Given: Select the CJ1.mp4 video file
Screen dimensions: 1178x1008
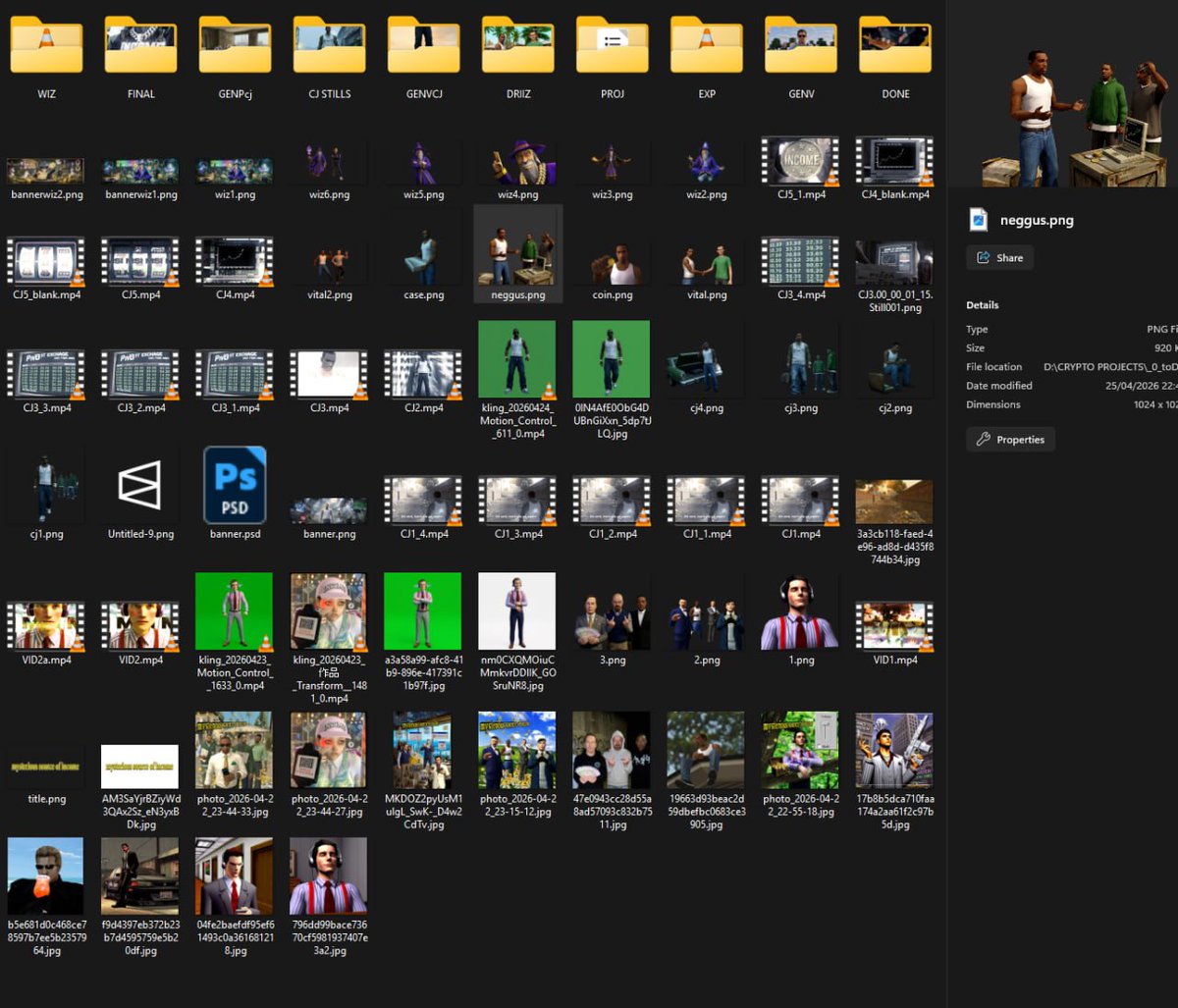Looking at the screenshot, I should pyautogui.click(x=800, y=501).
